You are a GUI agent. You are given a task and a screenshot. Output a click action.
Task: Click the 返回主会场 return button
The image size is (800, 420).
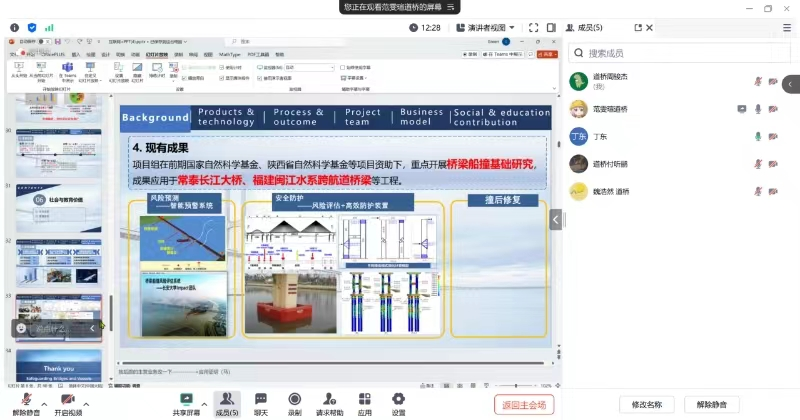(x=523, y=404)
